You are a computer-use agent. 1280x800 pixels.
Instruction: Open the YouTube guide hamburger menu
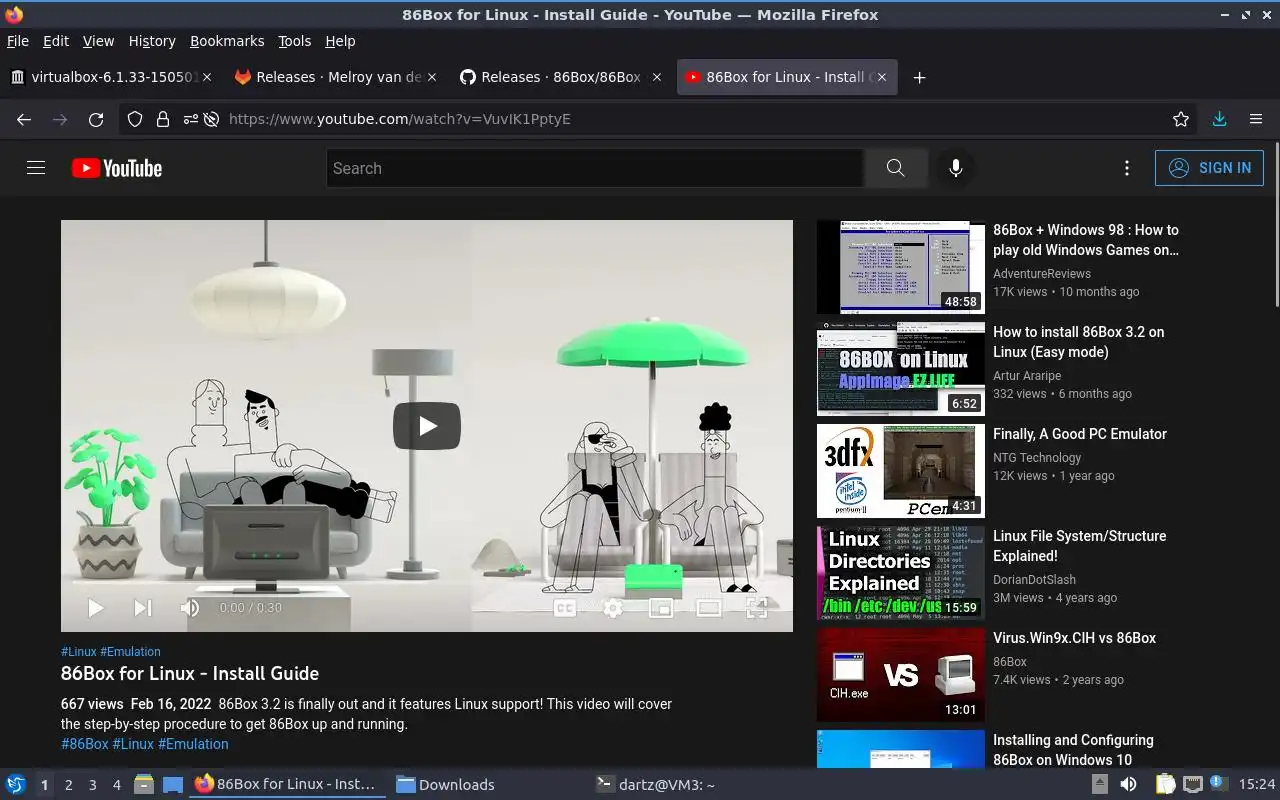(x=36, y=168)
